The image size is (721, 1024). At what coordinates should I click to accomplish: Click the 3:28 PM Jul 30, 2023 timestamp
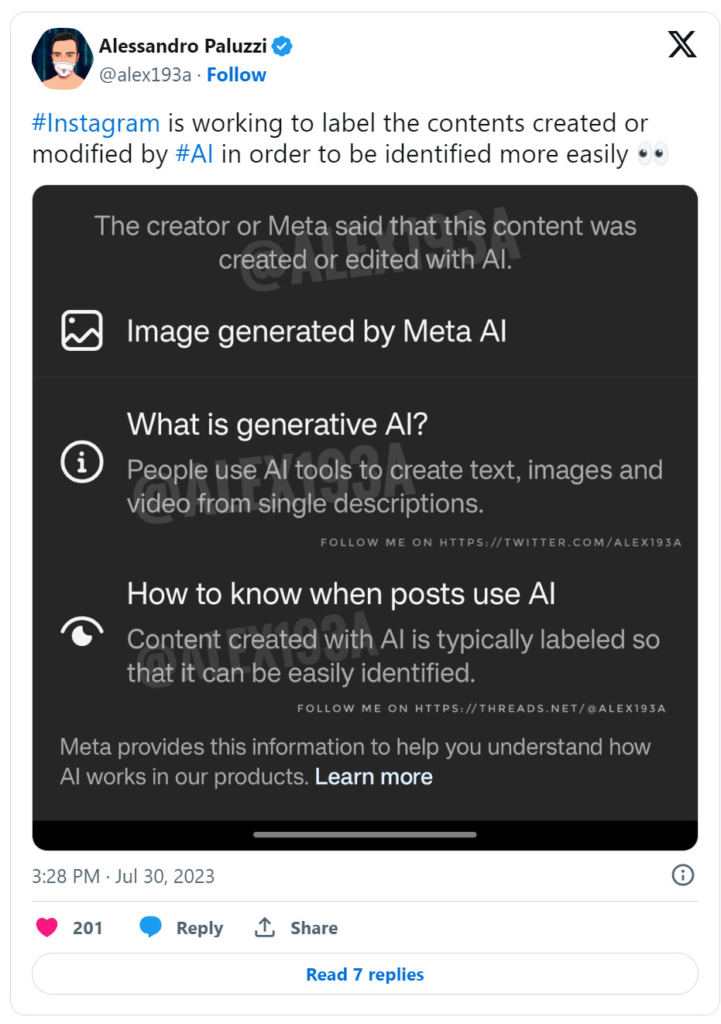click(123, 877)
